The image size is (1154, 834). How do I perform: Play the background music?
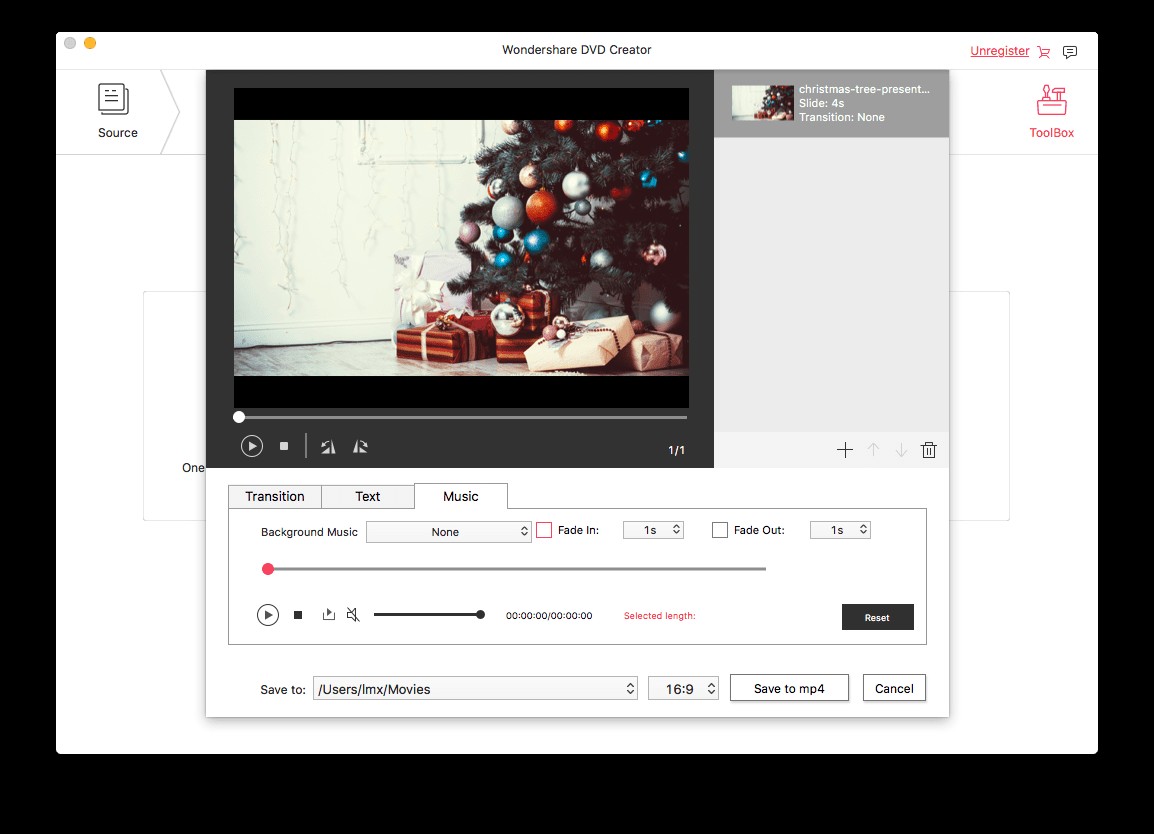(268, 615)
